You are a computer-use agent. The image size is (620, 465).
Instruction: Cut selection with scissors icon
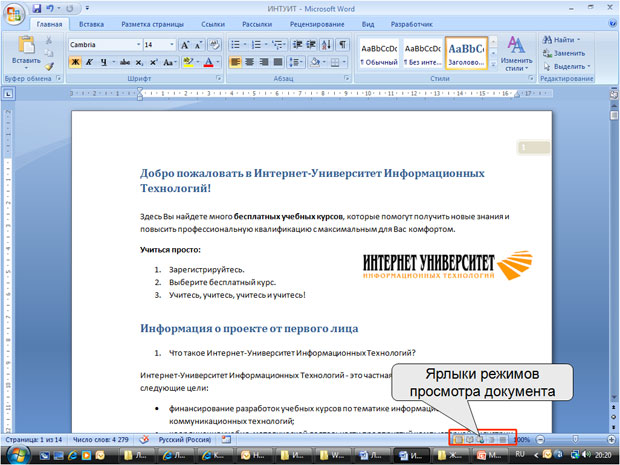click(49, 40)
